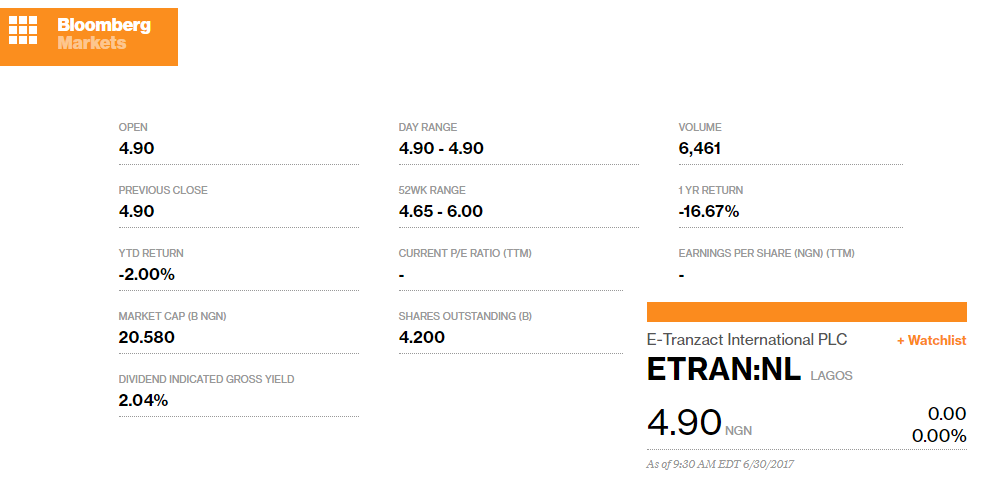Select the E-Tranzact International PLC name
This screenshot has width=1000, height=500.
(747, 340)
